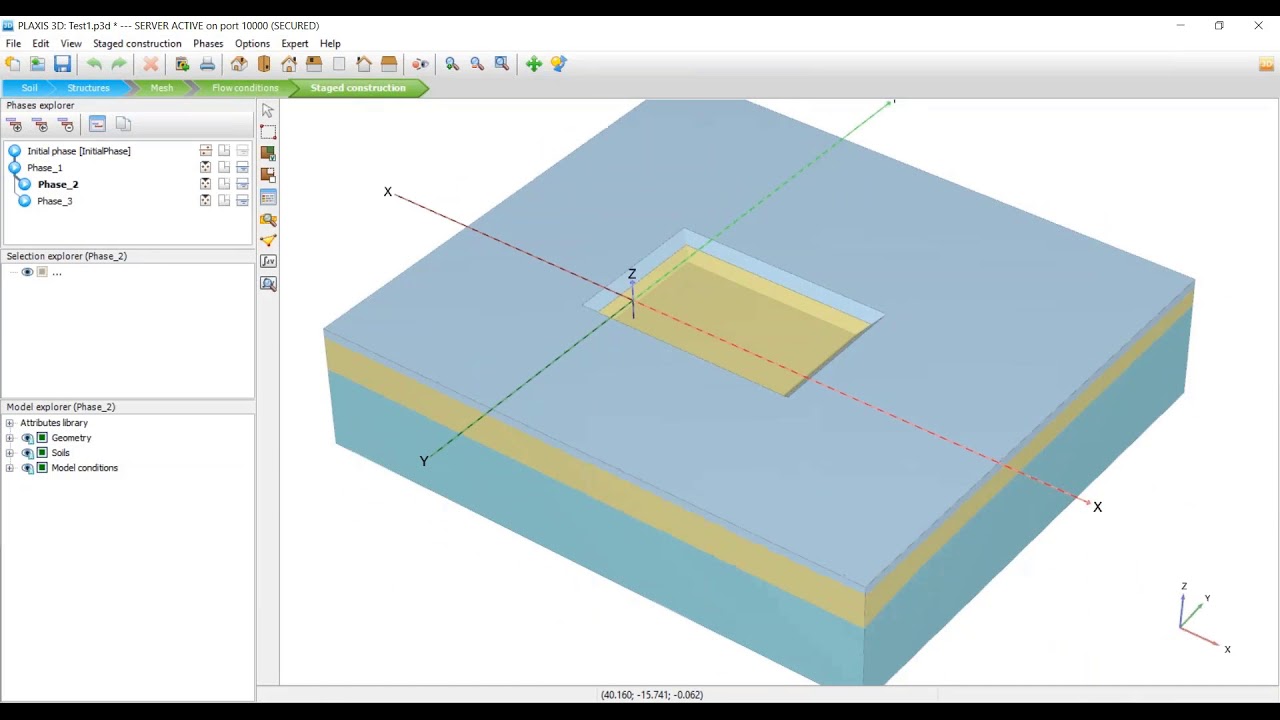Toggle Soils visibility eye in Model explorer

[x=27, y=453]
